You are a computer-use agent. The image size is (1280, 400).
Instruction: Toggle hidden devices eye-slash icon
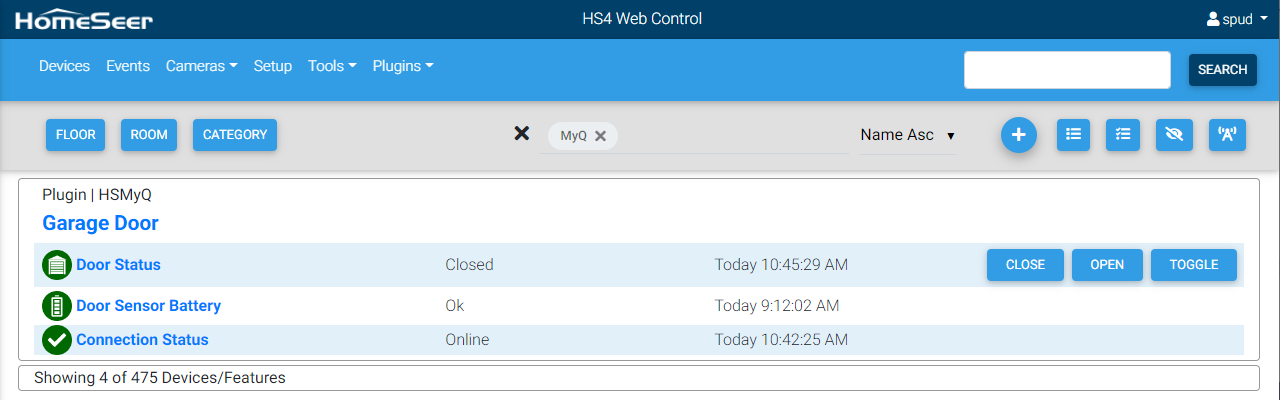click(x=1174, y=135)
